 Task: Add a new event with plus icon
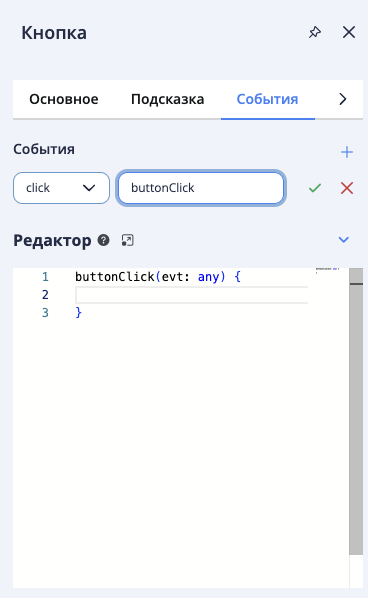pos(347,152)
